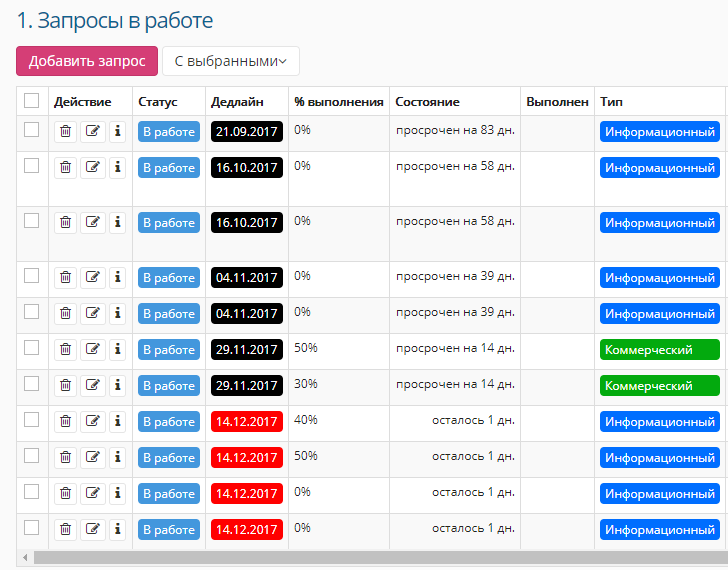Open info for the second 04.11.2017 request
This screenshot has height=570, width=728.
(x=117, y=314)
